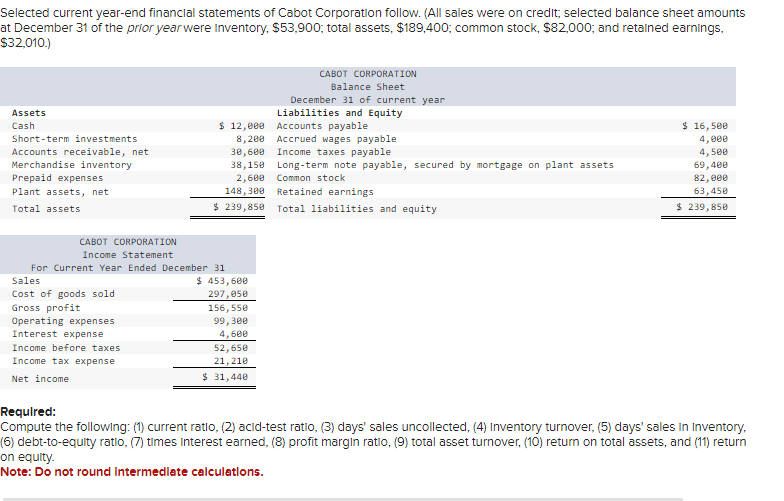Image resolution: width=784 pixels, height=501 pixels.
Task: Click the Gross profit label
Action: click(46, 308)
